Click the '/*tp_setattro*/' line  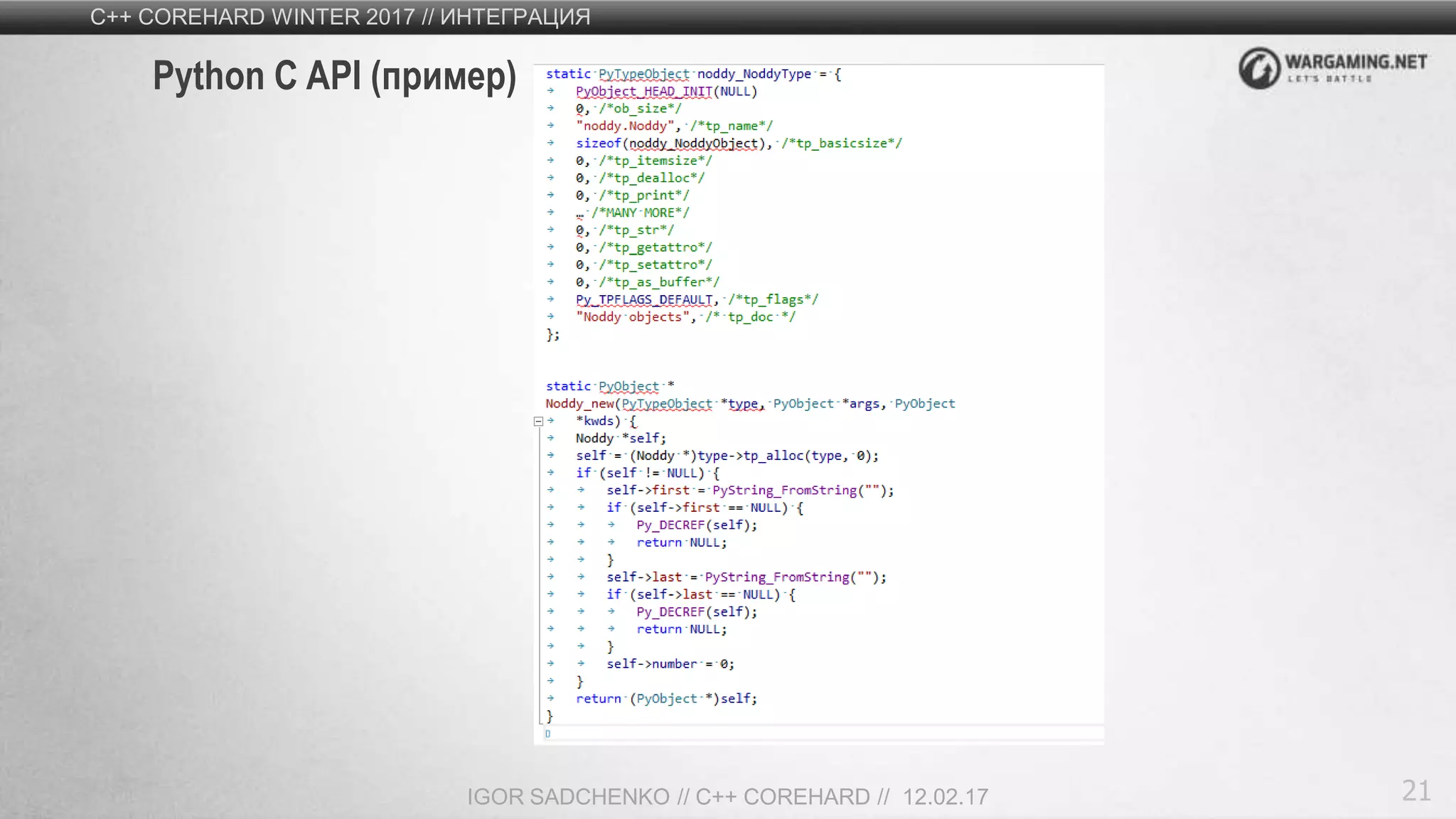click(643, 264)
